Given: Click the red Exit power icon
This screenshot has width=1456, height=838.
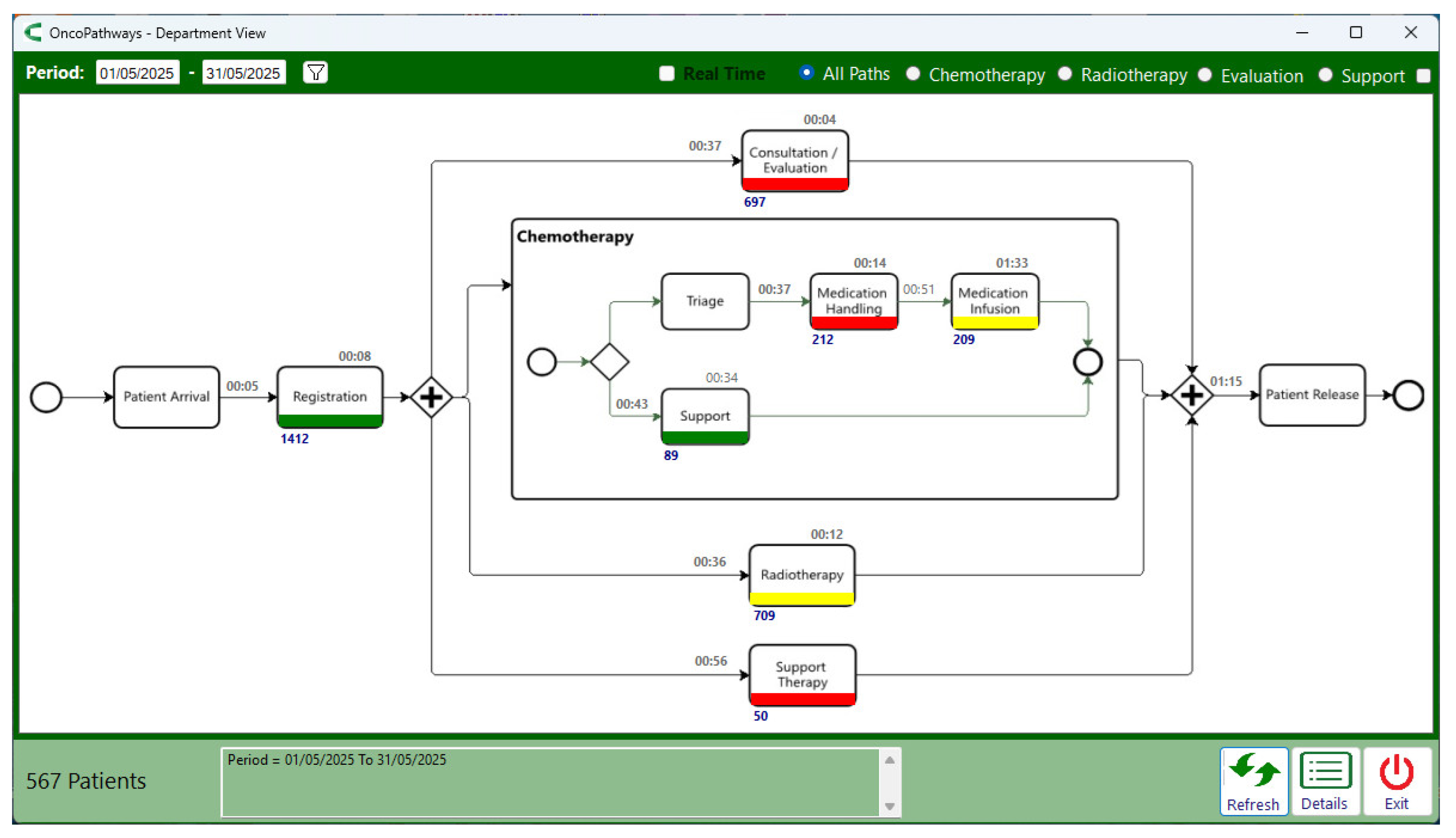Looking at the screenshot, I should point(1396,772).
